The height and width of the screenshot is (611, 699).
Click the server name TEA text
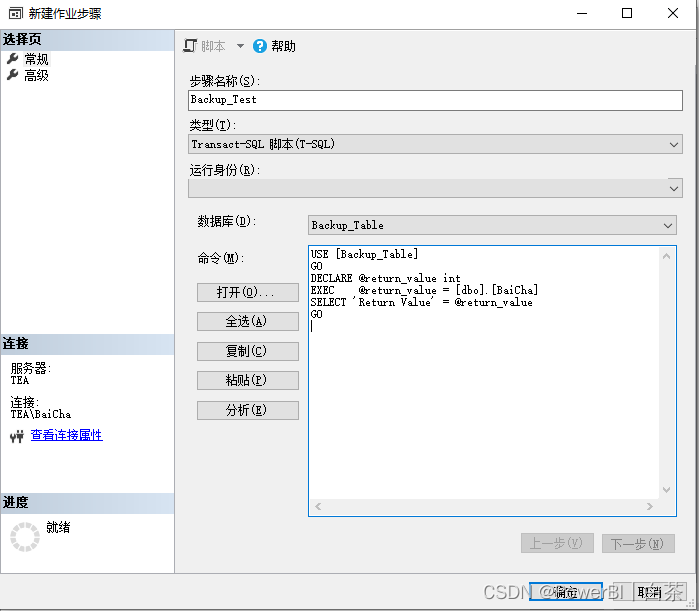click(x=20, y=380)
